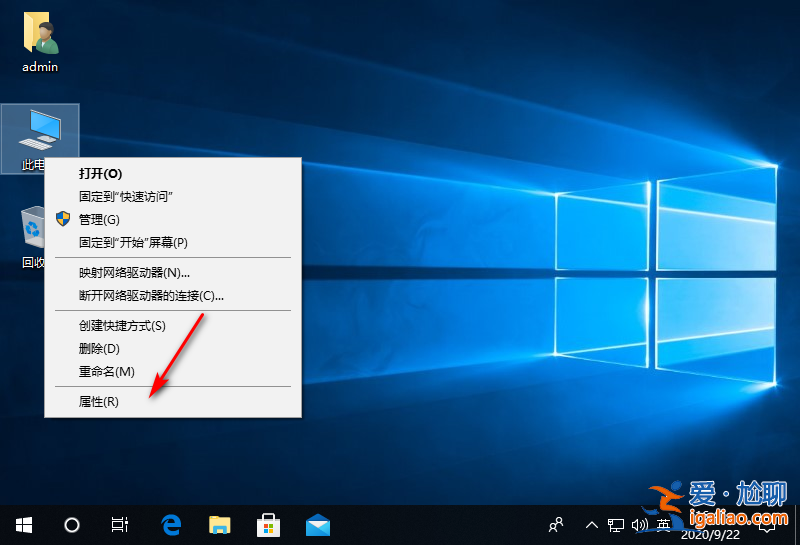Launch Microsoft Edge from the taskbar
This screenshot has height=545, width=800.
tap(171, 525)
